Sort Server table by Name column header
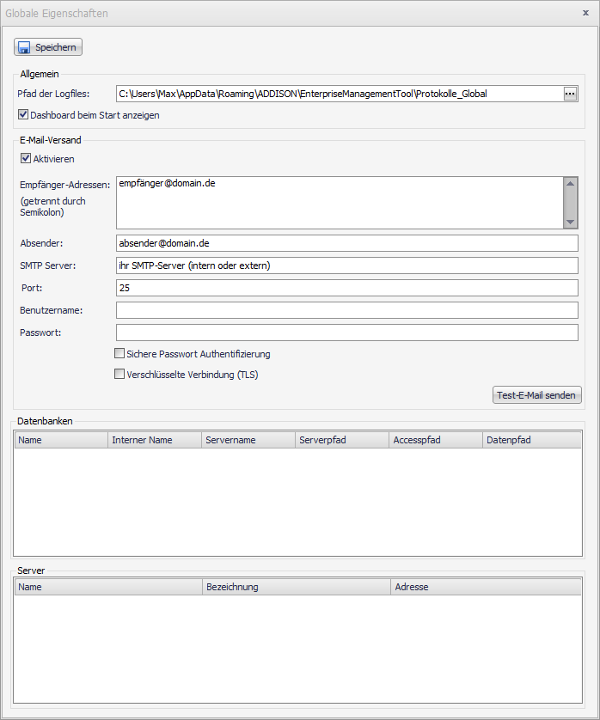Image resolution: width=600 pixels, height=720 pixels. pos(108,587)
